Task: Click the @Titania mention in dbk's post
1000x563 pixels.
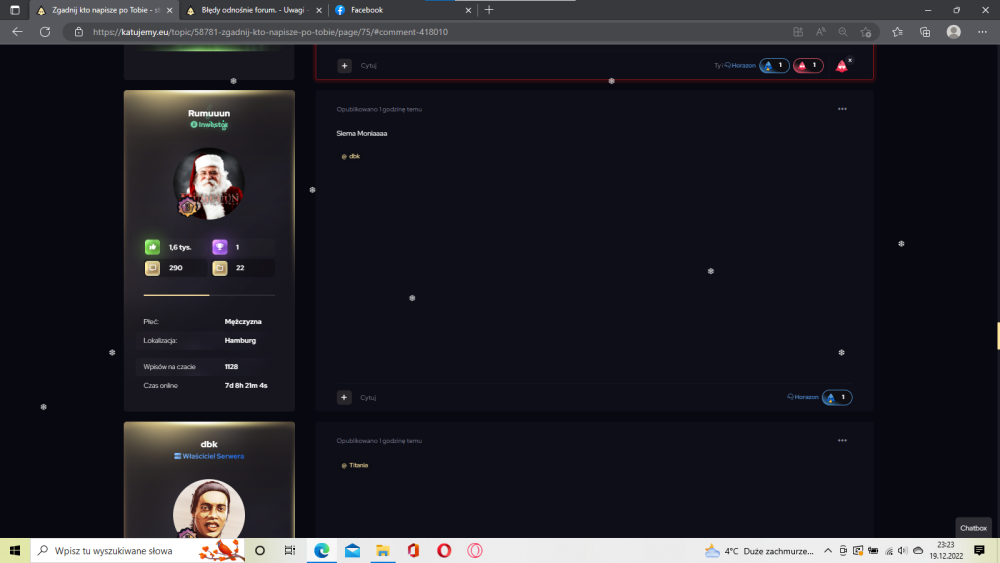Action: [x=355, y=465]
